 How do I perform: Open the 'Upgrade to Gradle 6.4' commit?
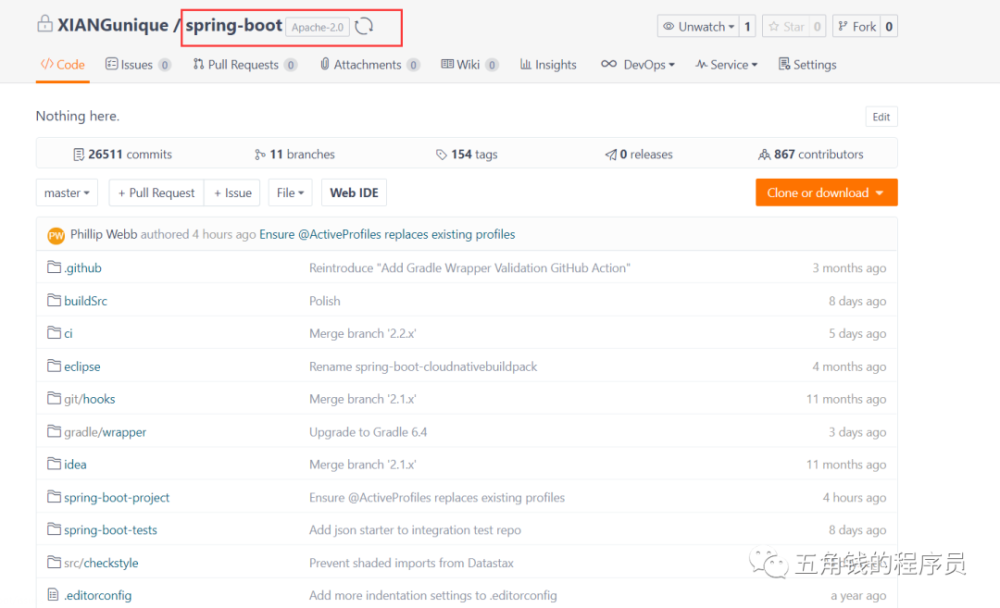(x=368, y=433)
